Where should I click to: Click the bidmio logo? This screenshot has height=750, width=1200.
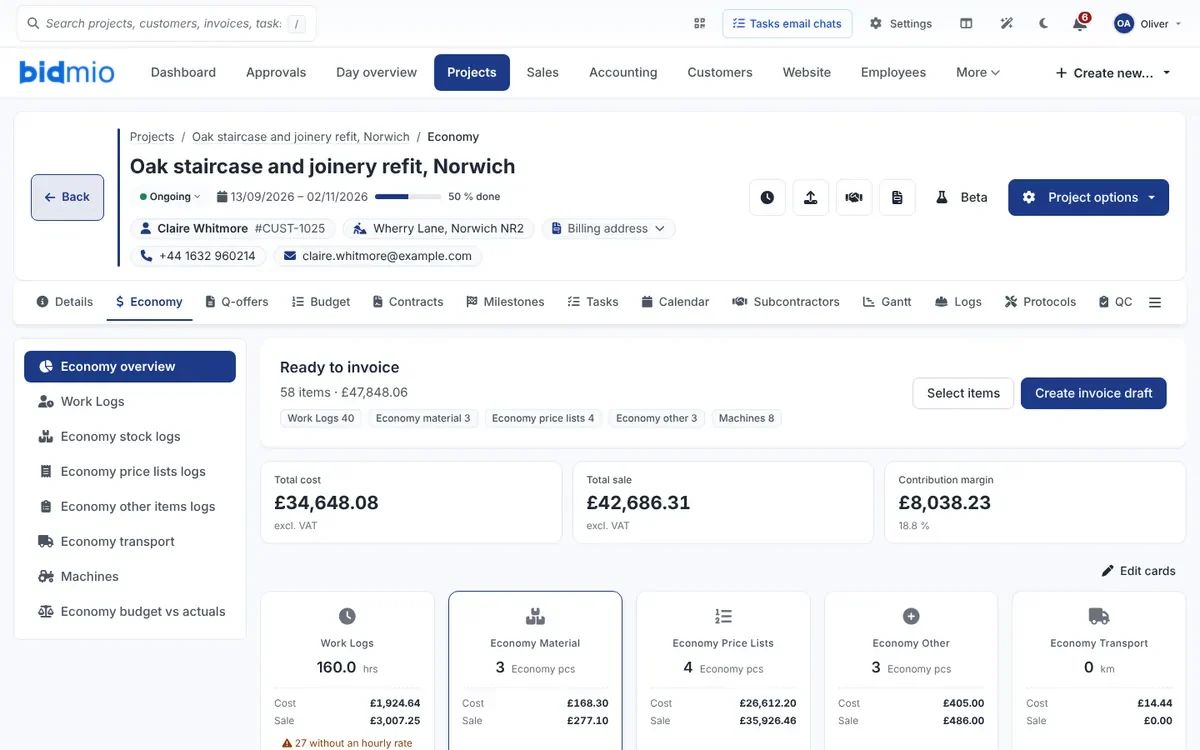(x=67, y=72)
